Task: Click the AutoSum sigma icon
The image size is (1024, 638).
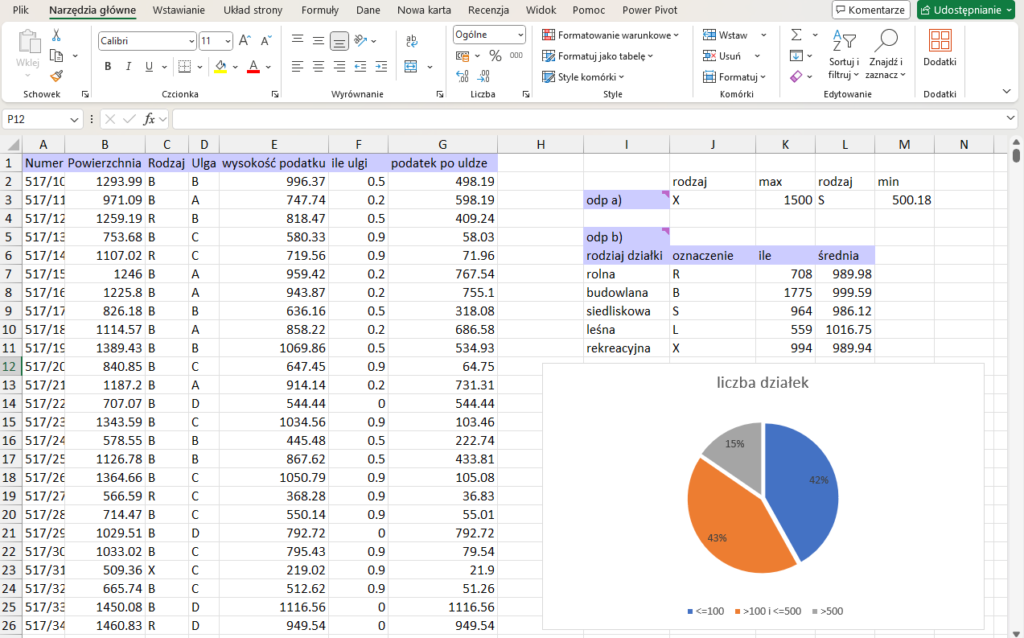Action: coord(796,34)
